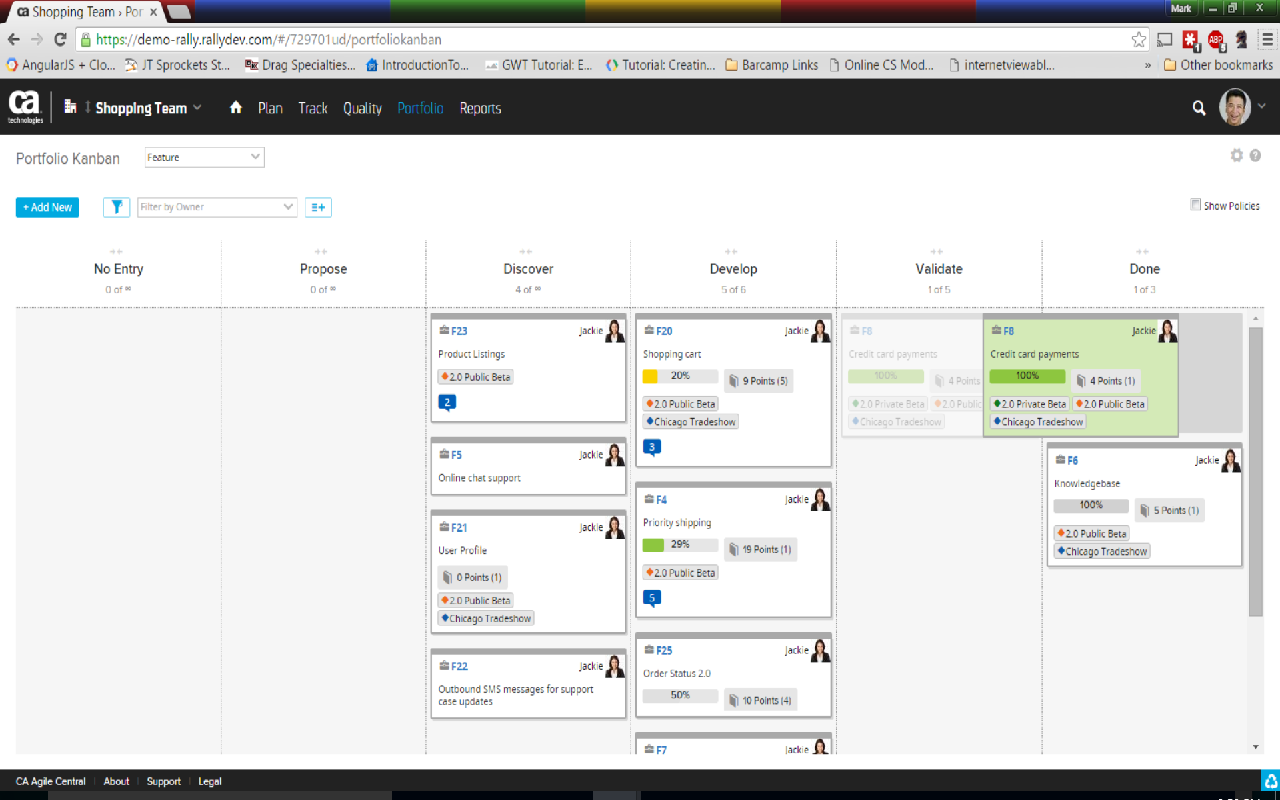Open the comments bubble on Shopping cart
Screen dimensions: 1280x800
pos(652,447)
